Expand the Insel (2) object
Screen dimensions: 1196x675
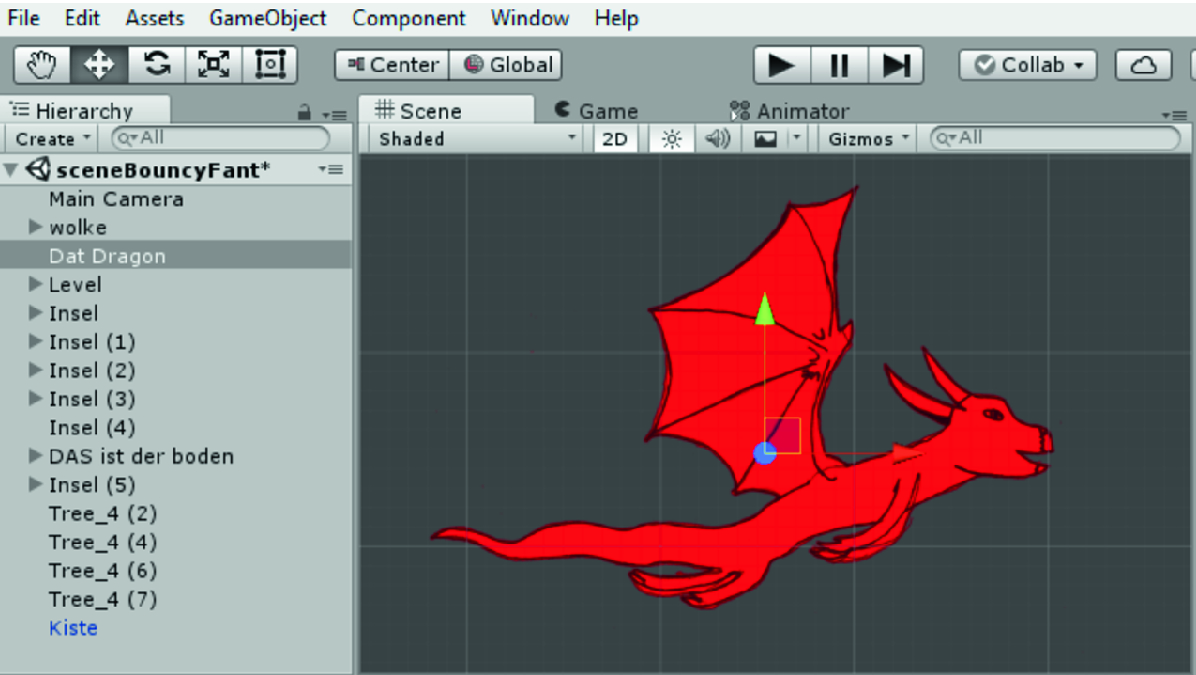coord(35,370)
